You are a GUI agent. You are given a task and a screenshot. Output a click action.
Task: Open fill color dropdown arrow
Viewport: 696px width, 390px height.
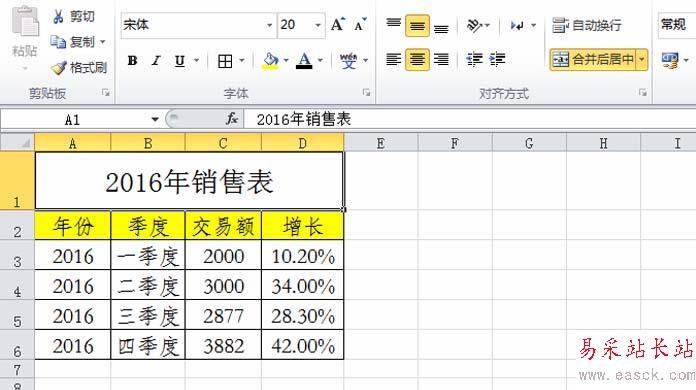tap(286, 60)
